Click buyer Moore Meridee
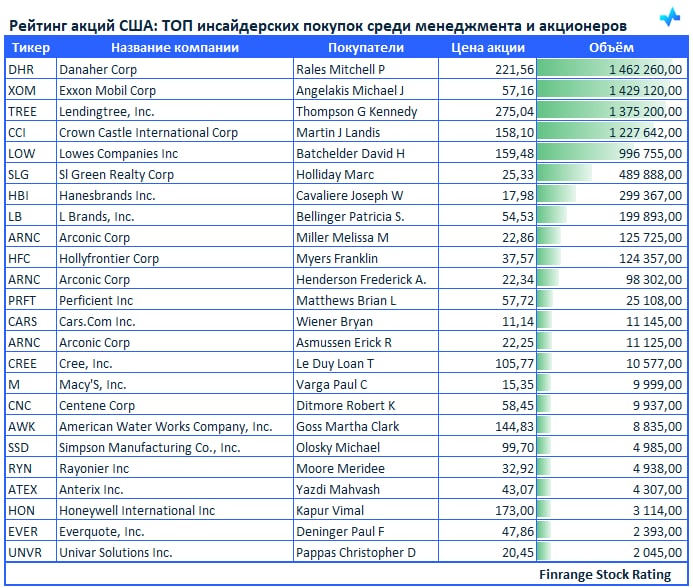The width and height of the screenshot is (693, 588). click(x=366, y=468)
